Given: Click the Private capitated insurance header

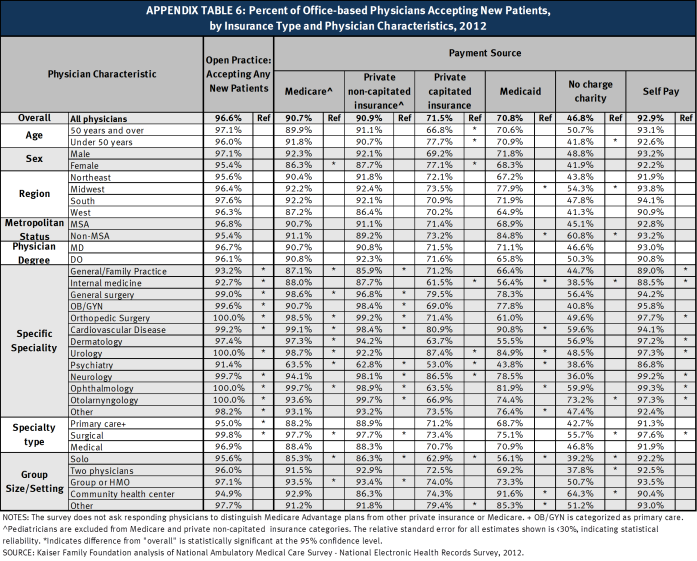Looking at the screenshot, I should pos(450,89).
